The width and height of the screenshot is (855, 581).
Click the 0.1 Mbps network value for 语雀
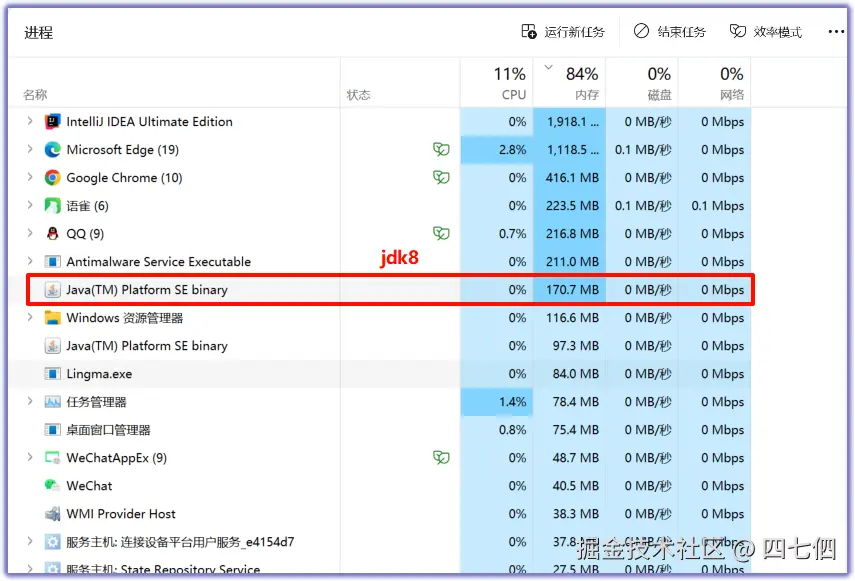(x=718, y=206)
